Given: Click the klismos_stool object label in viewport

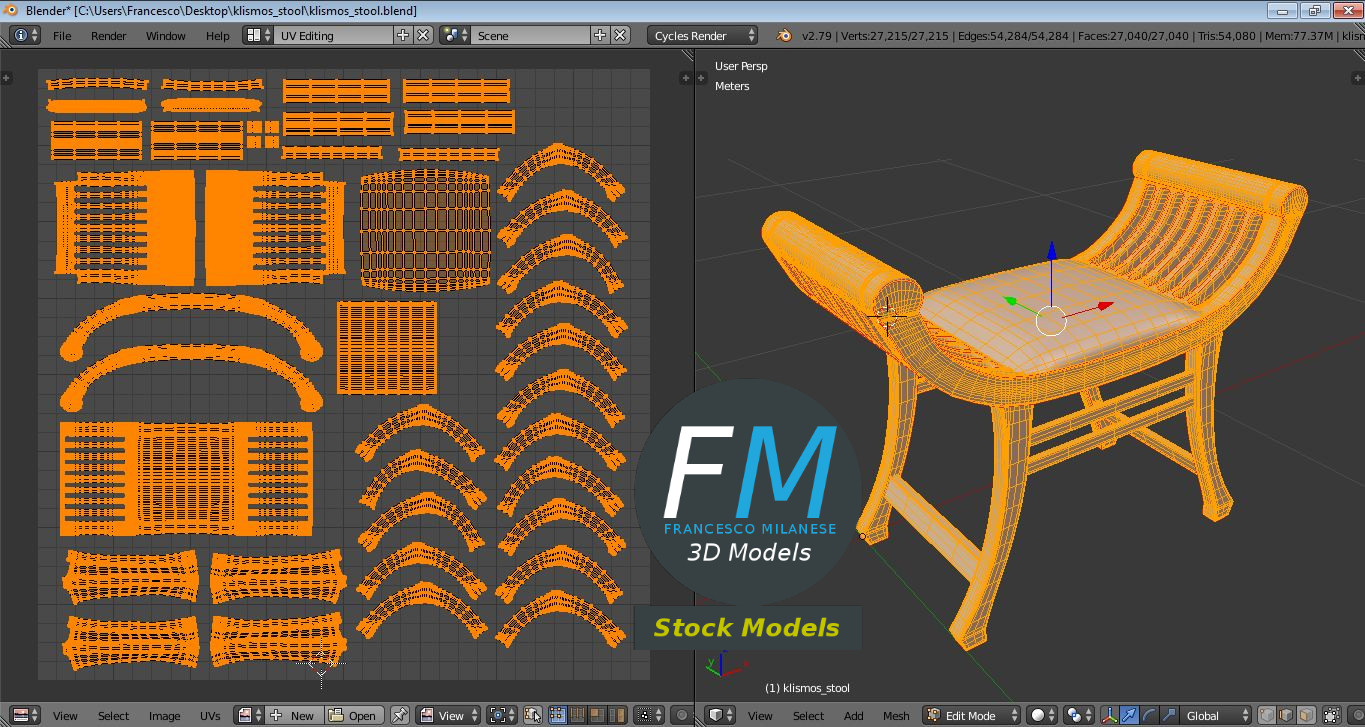Looking at the screenshot, I should tap(807, 688).
